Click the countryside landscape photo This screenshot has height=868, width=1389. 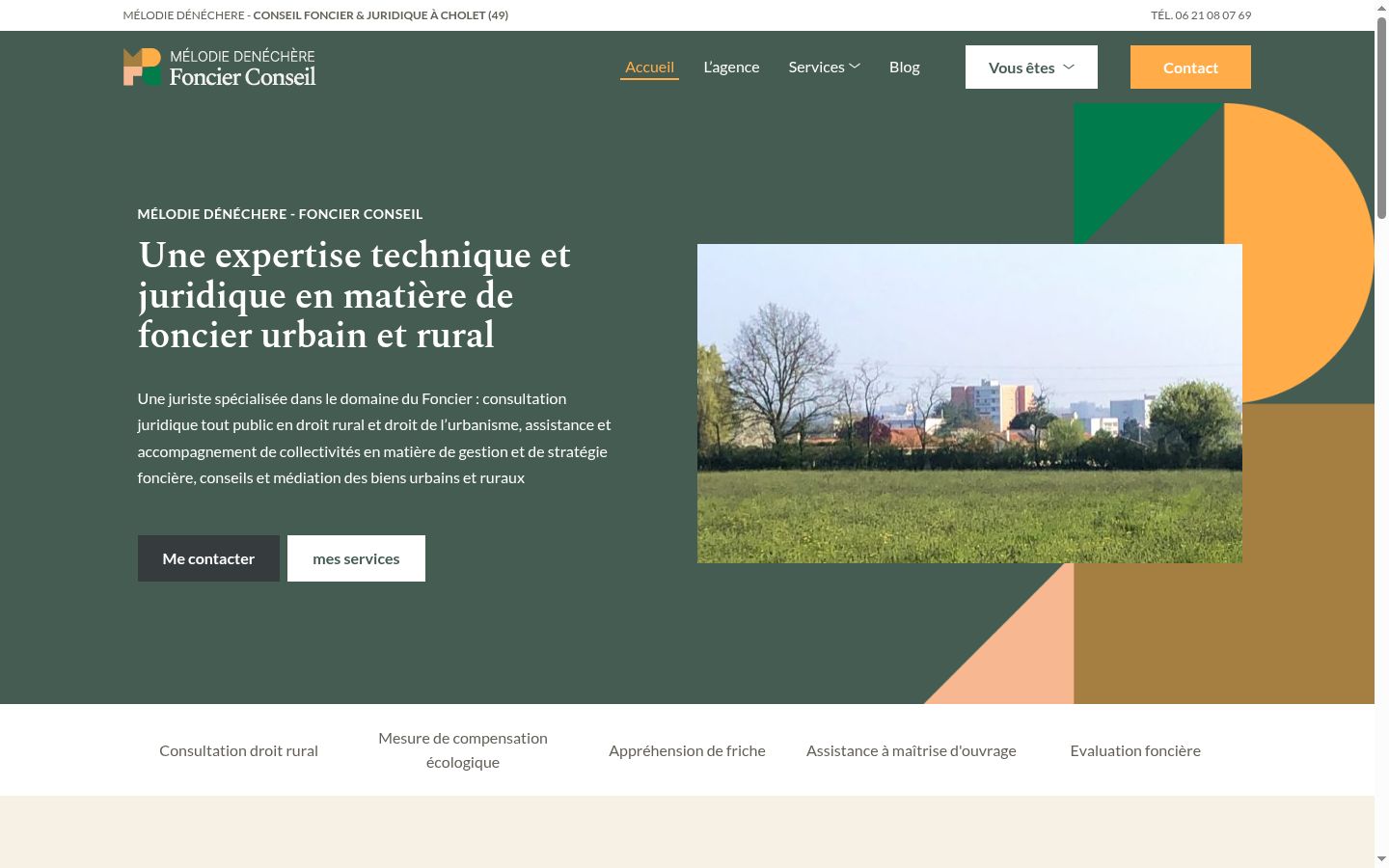969,403
